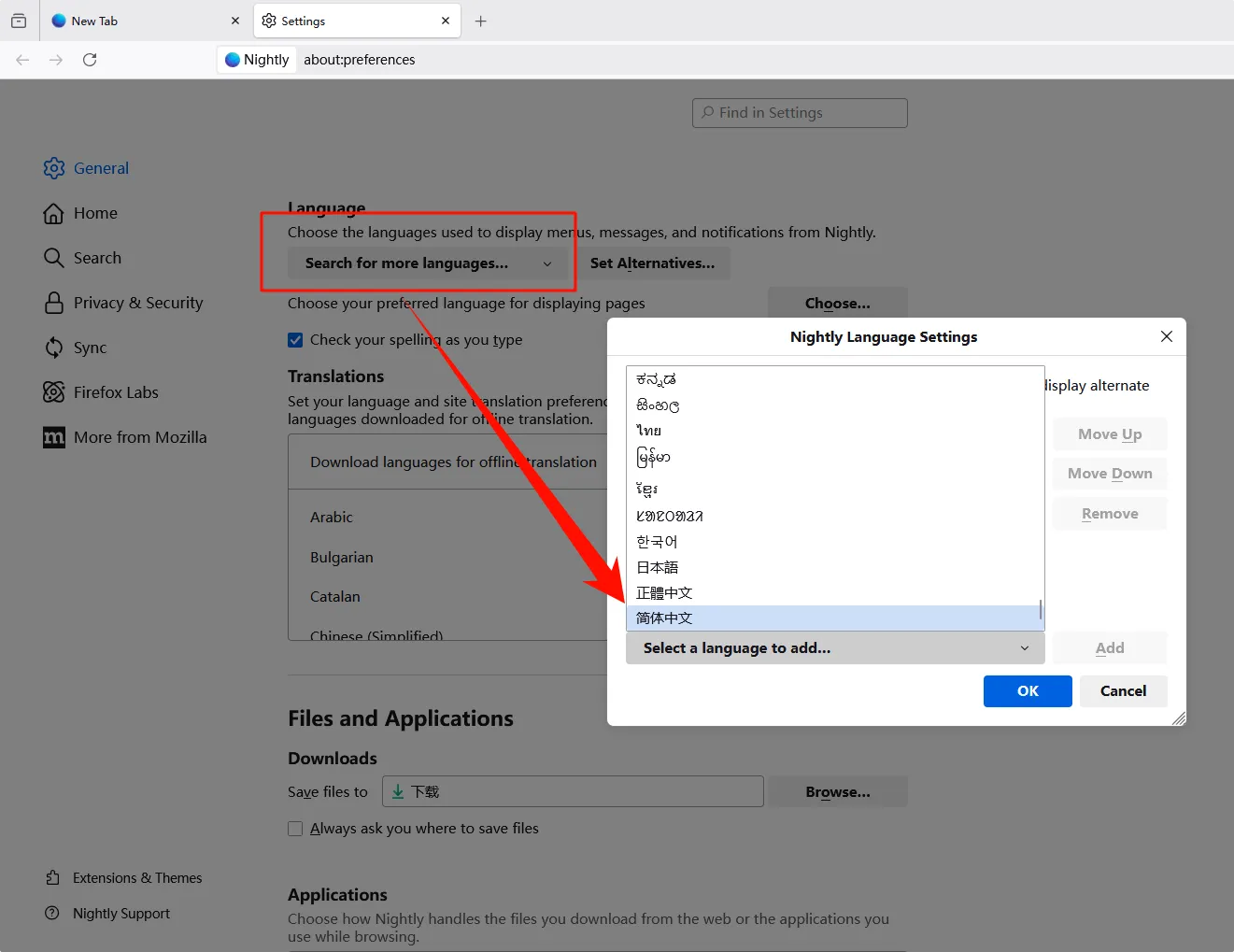Open Select a language to add dropdown
Viewport: 1234px width, 952px height.
click(834, 648)
